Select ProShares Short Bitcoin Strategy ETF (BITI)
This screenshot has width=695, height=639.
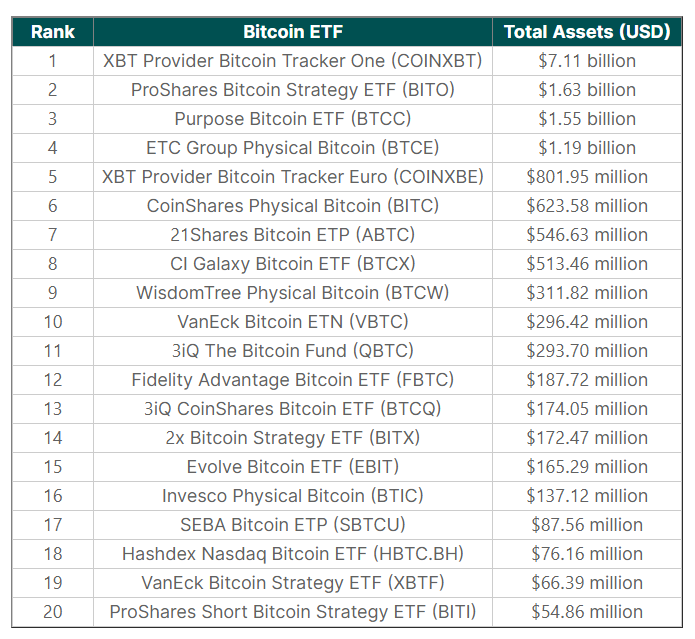[292, 612]
